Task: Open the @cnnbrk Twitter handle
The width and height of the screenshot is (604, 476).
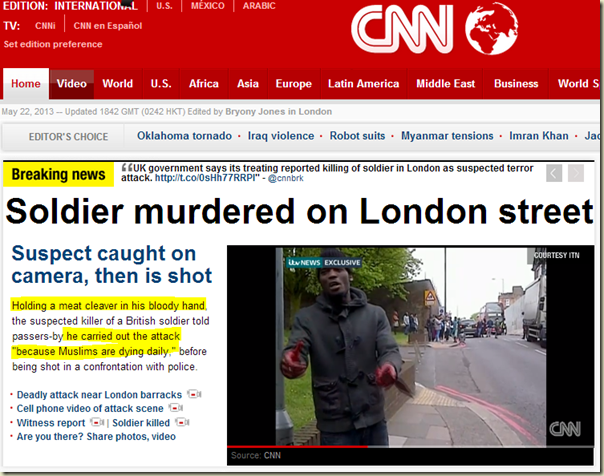Action: click(285, 178)
